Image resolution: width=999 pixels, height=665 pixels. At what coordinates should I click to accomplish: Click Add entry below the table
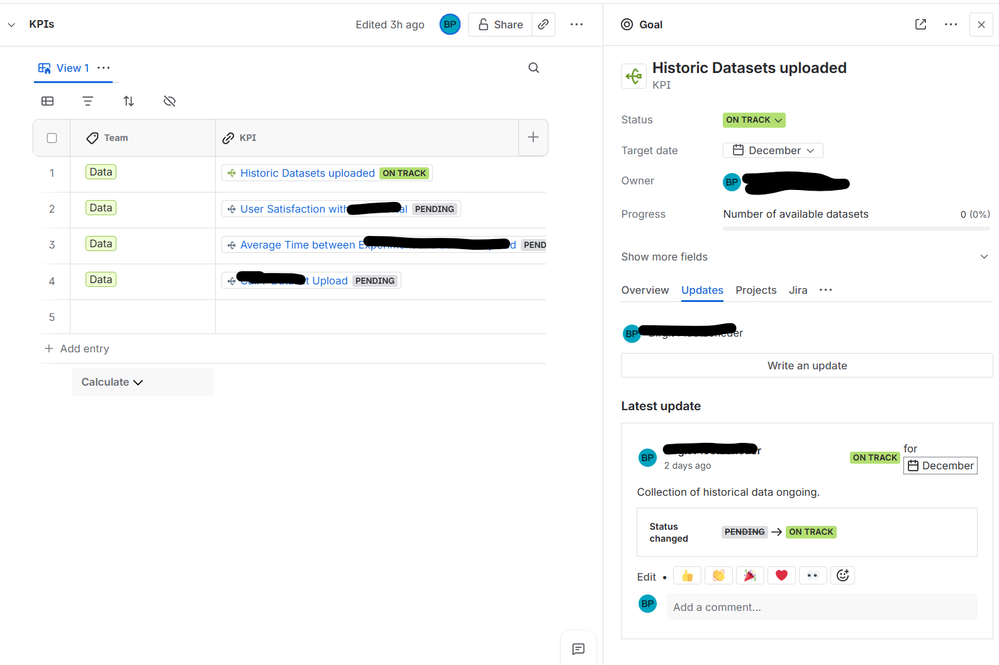coord(77,349)
